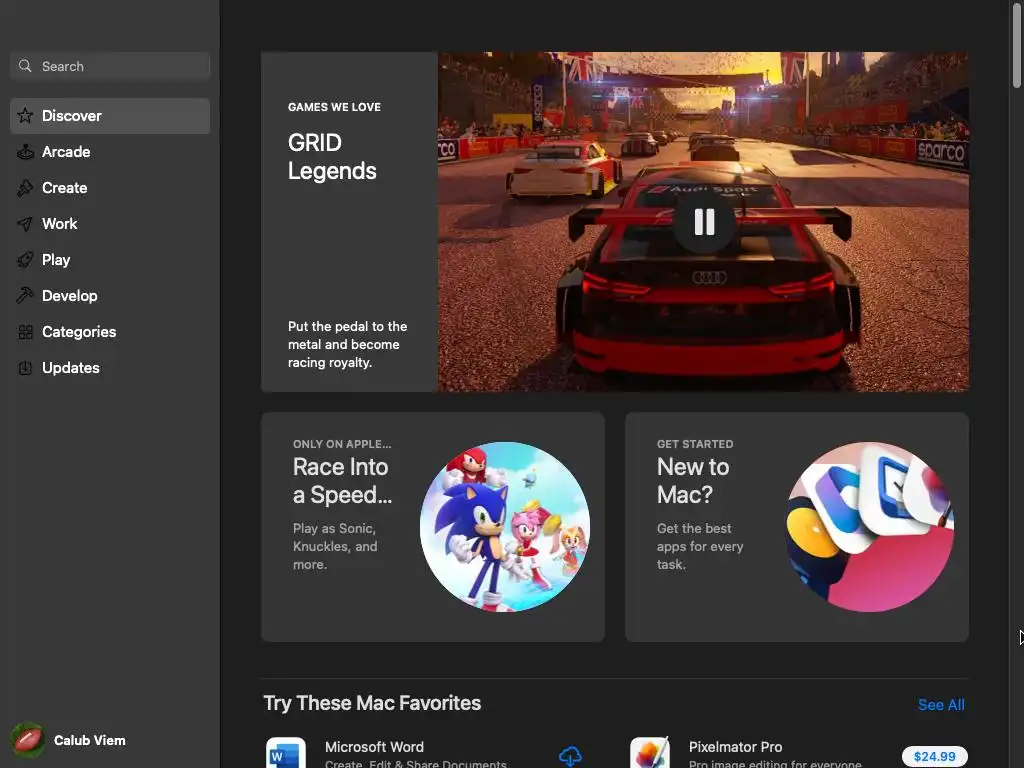Select the Categories grid icon
This screenshot has width=1024, height=768.
coord(25,332)
